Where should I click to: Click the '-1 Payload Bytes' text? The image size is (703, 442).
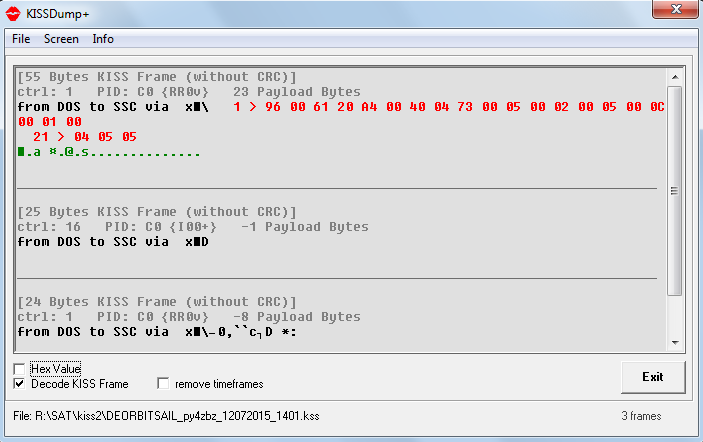(305, 227)
